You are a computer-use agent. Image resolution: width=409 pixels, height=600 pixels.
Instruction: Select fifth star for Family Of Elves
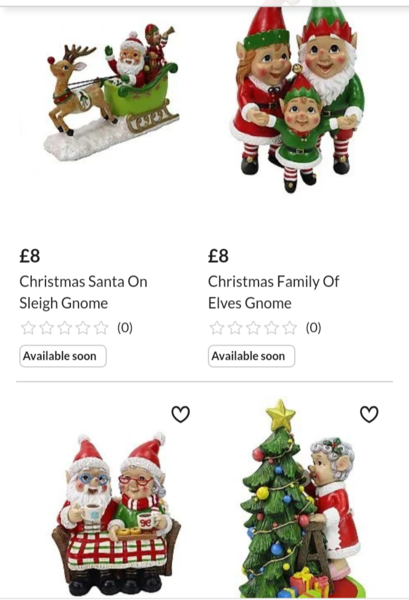tap(290, 328)
